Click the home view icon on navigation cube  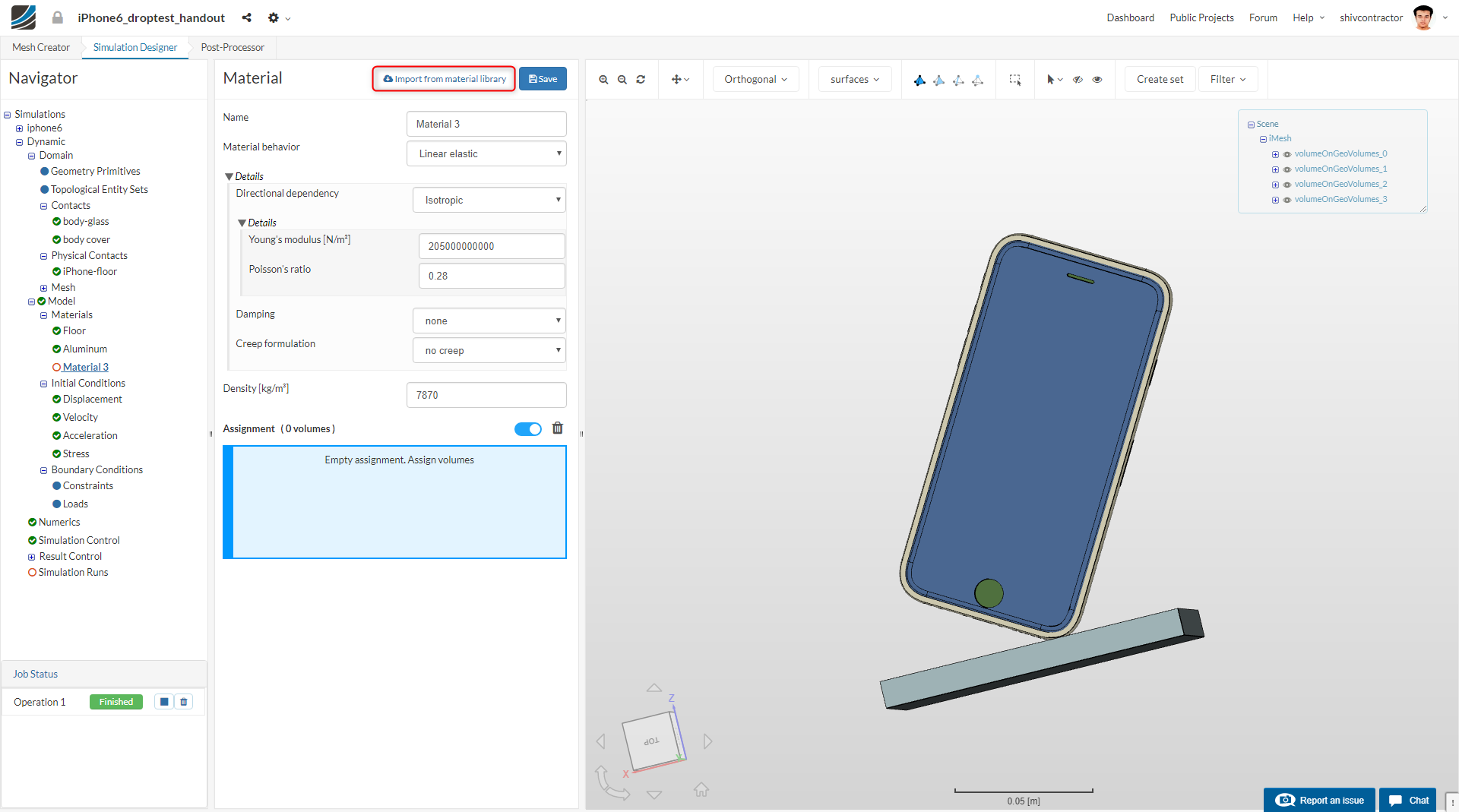(x=701, y=790)
